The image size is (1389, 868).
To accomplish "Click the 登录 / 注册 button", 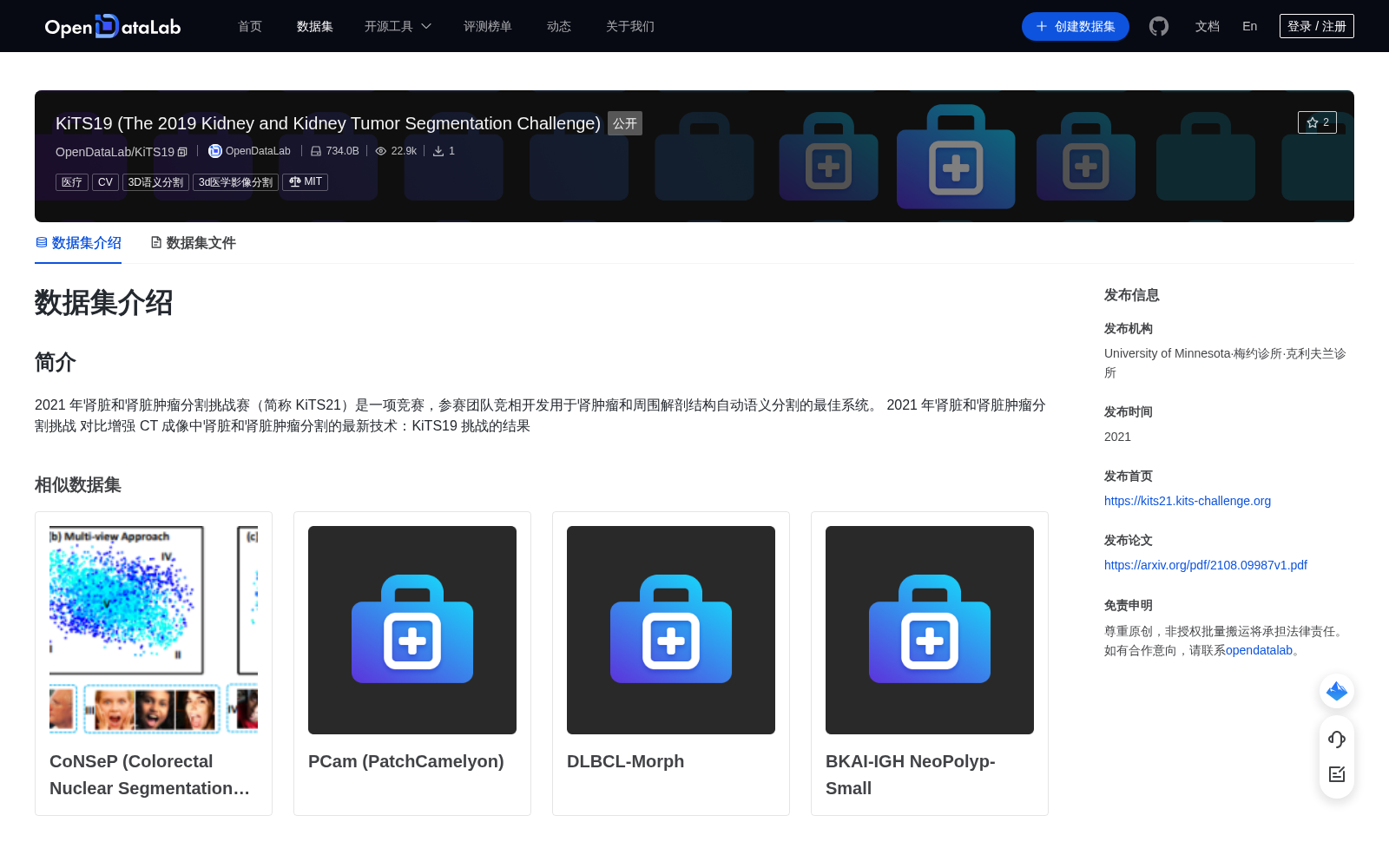I will (1317, 26).
